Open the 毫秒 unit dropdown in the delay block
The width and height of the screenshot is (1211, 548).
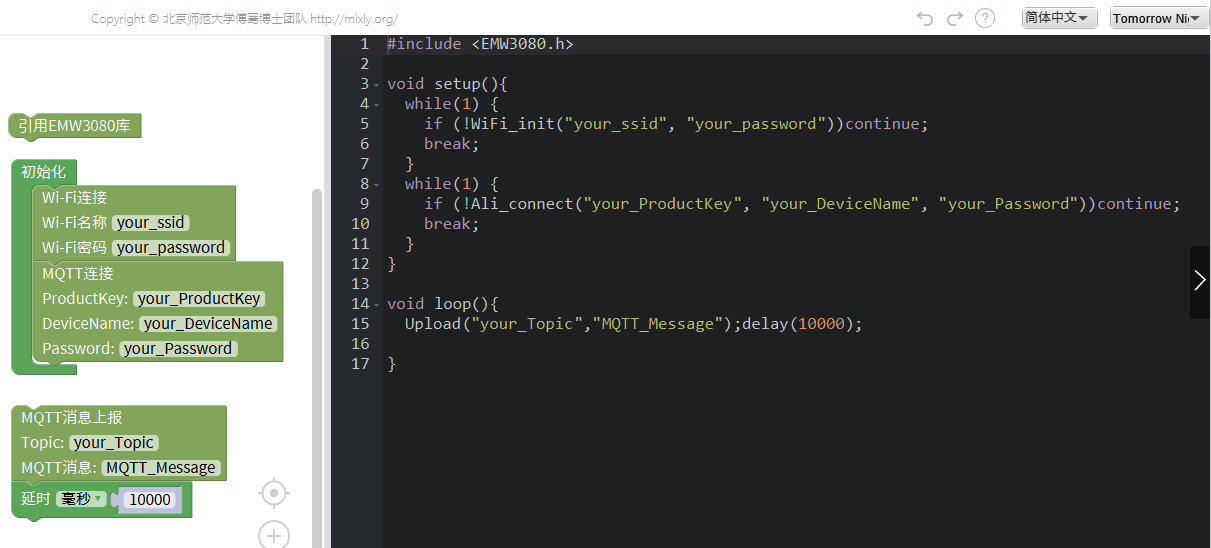click(x=81, y=499)
